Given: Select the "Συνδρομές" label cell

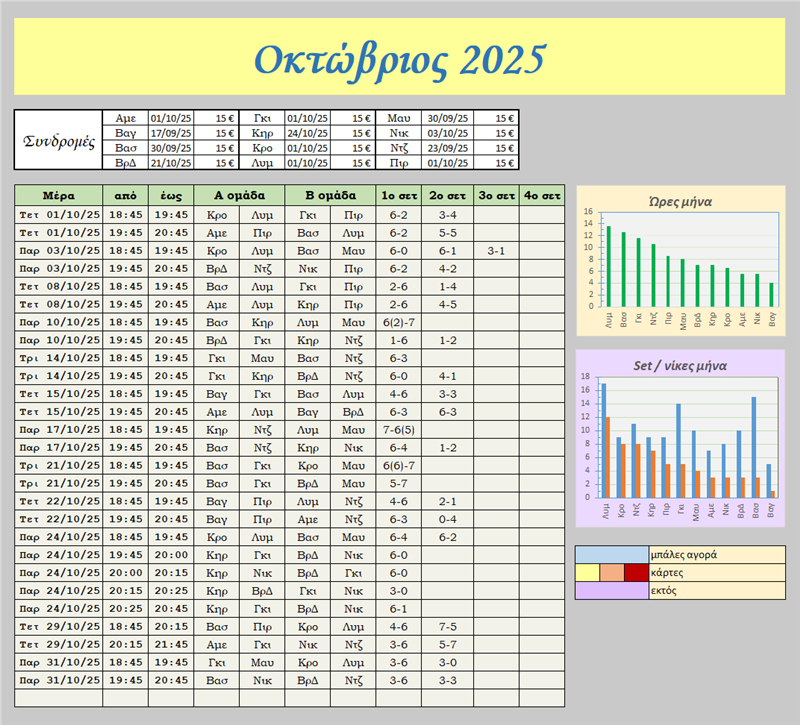Looking at the screenshot, I should (58, 140).
